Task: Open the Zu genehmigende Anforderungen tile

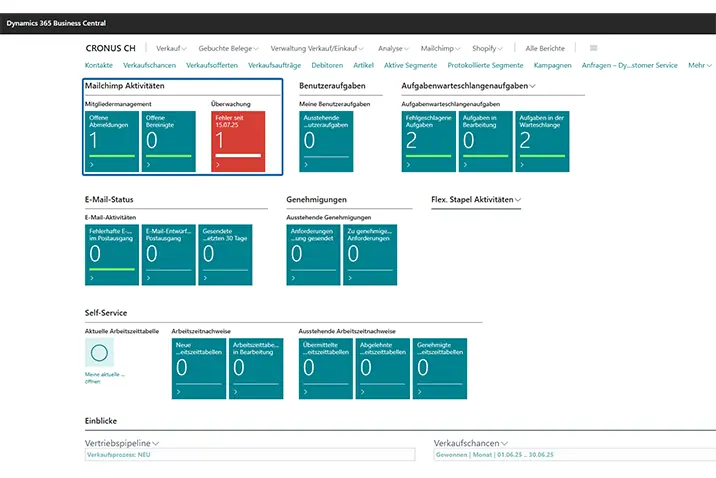Action: [370, 255]
